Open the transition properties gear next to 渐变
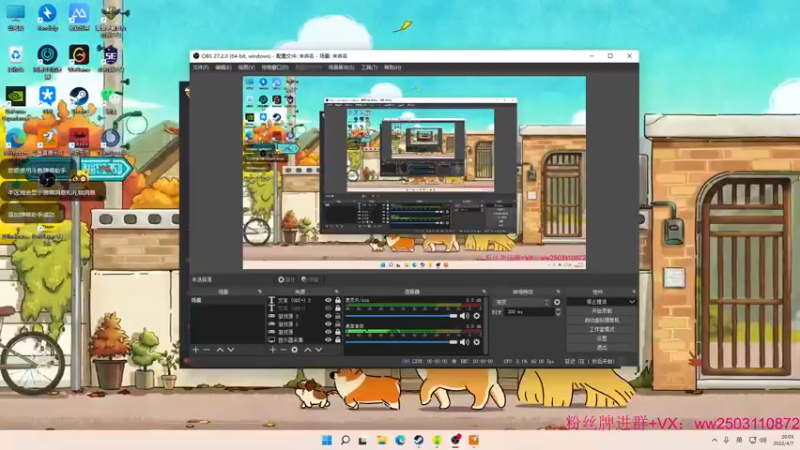This screenshot has height=450, width=800. (557, 302)
